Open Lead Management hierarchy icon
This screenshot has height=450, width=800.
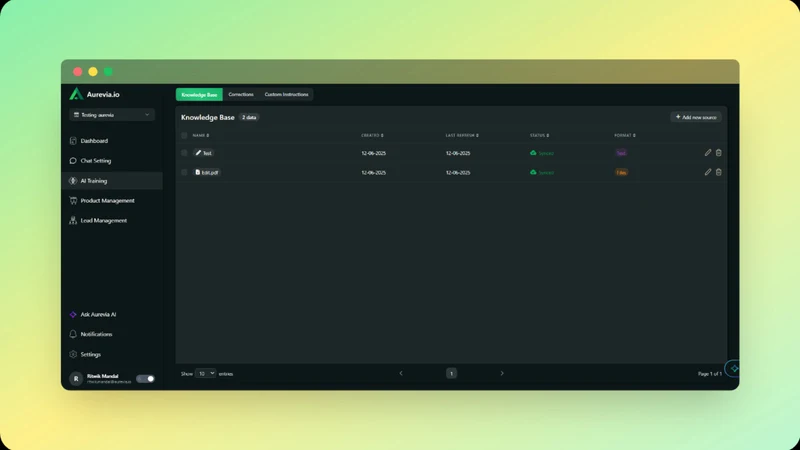click(73, 220)
